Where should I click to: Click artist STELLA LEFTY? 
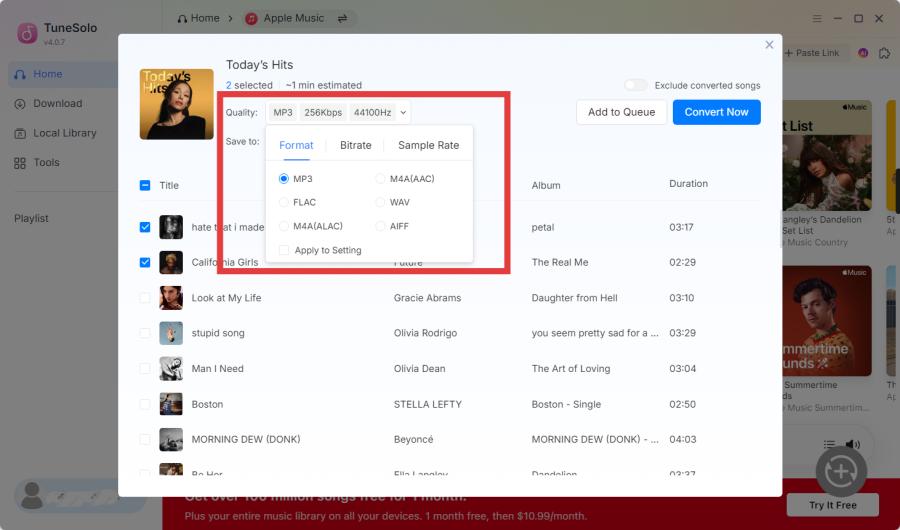tap(428, 404)
